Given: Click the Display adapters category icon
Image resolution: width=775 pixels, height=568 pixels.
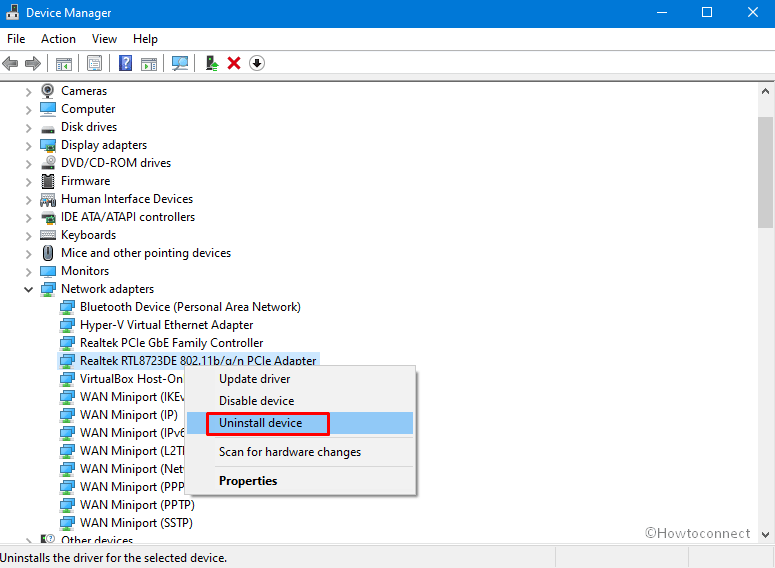Looking at the screenshot, I should (x=48, y=145).
